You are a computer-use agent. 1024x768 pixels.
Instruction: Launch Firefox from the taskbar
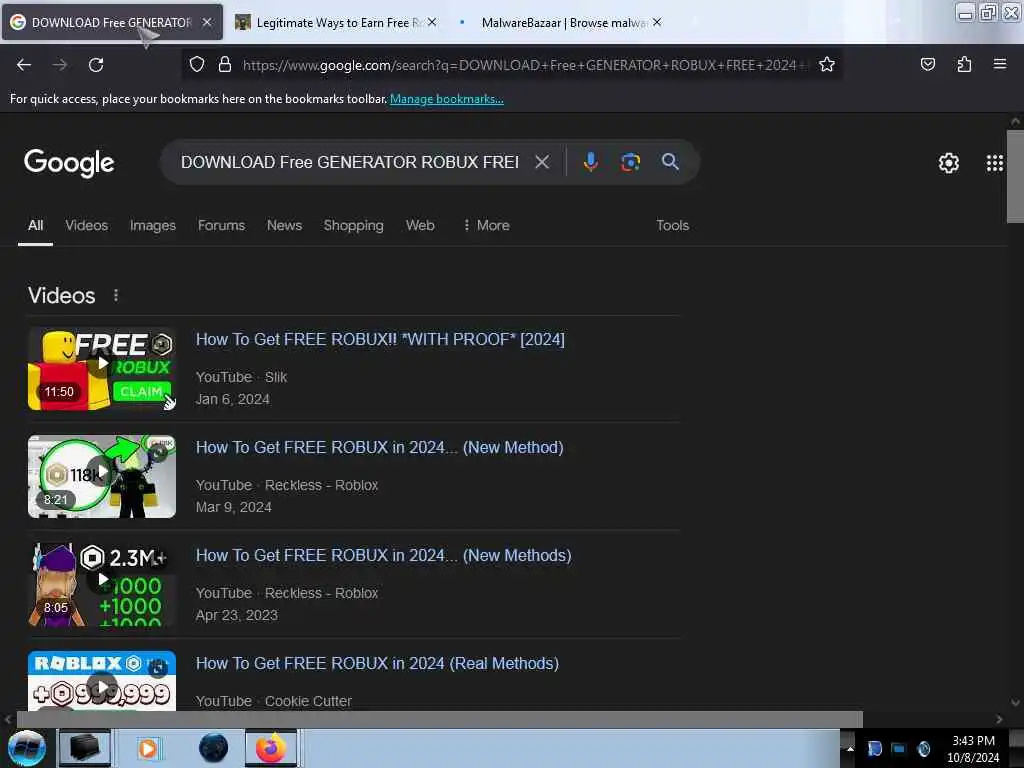point(271,748)
